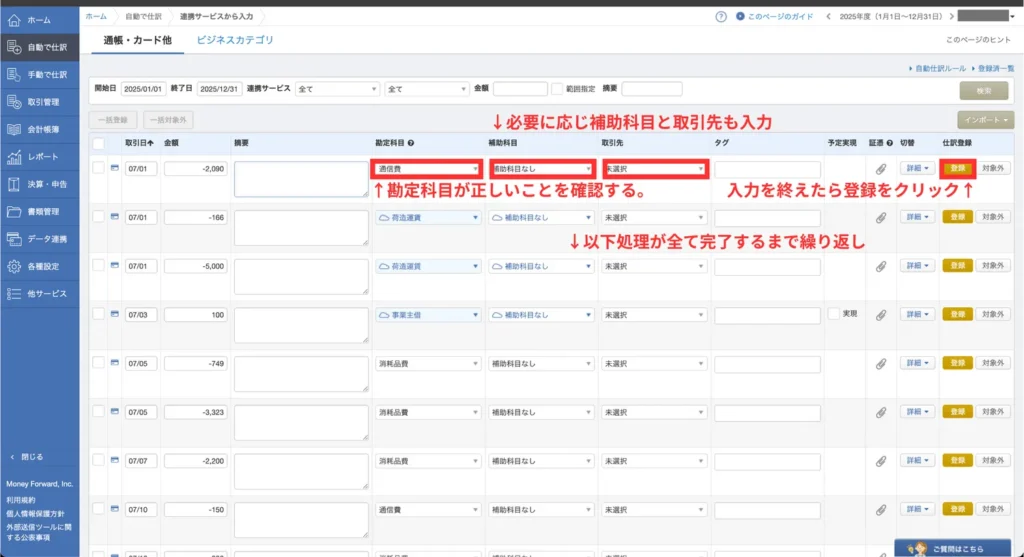This screenshot has width=1024, height=557.
Task: Open the レポート chart icon in sidebar
Action: 14,157
